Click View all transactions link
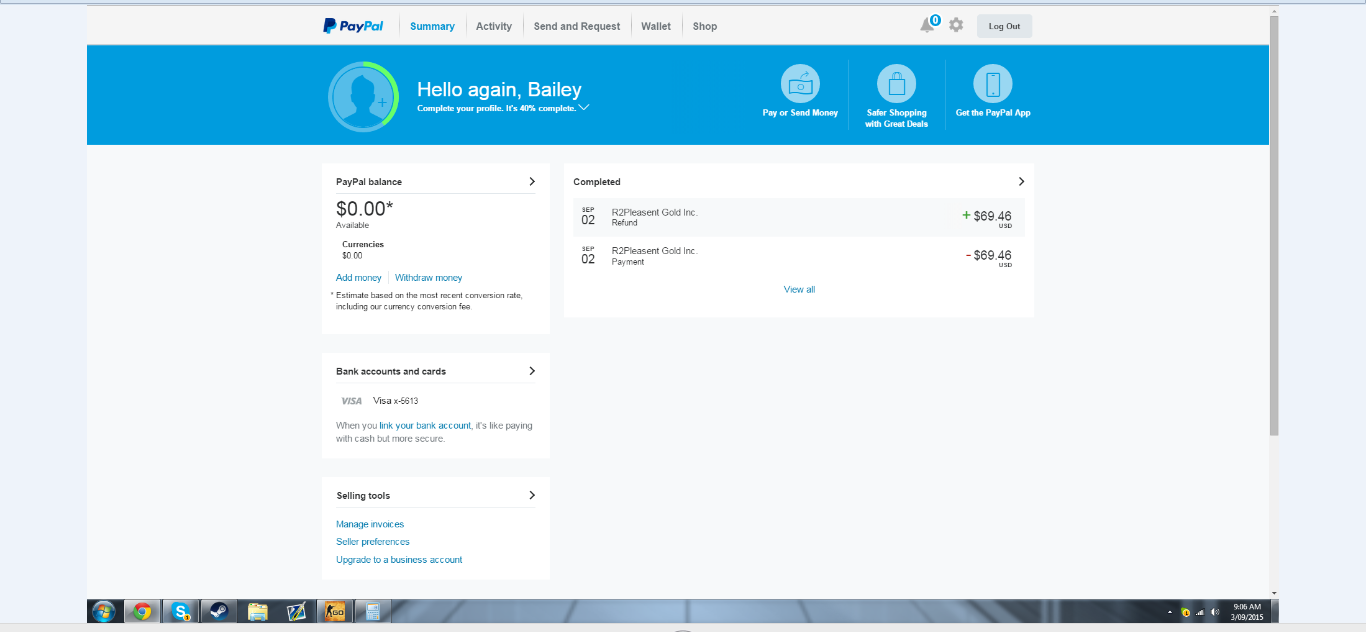Image resolution: width=1366 pixels, height=632 pixels. [x=799, y=290]
